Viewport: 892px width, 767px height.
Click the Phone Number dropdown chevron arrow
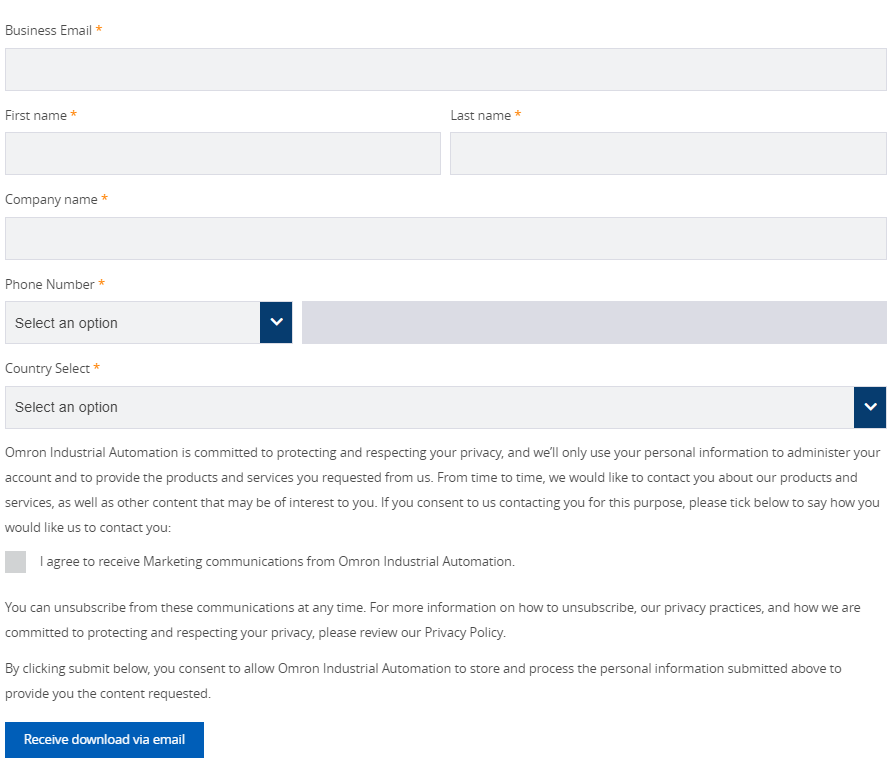pos(276,323)
